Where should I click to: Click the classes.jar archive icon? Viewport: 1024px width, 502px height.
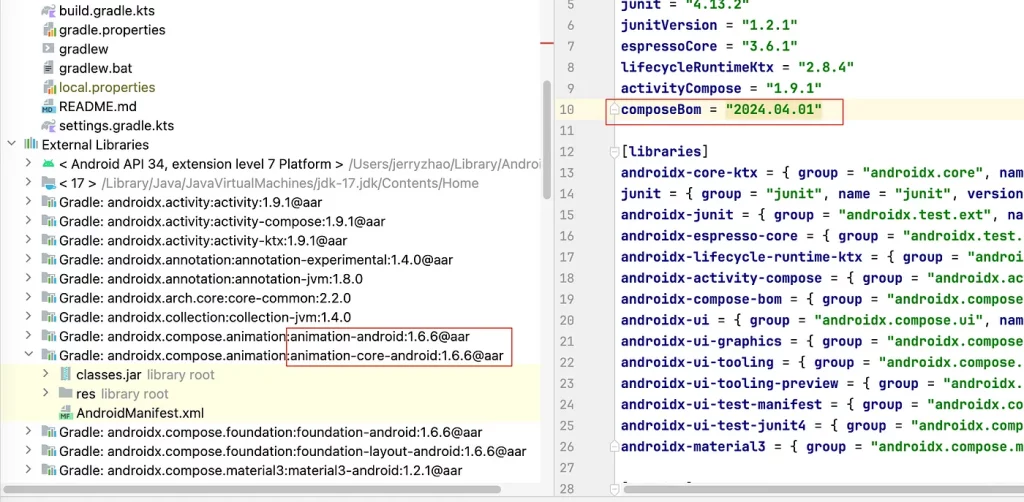tap(66, 374)
